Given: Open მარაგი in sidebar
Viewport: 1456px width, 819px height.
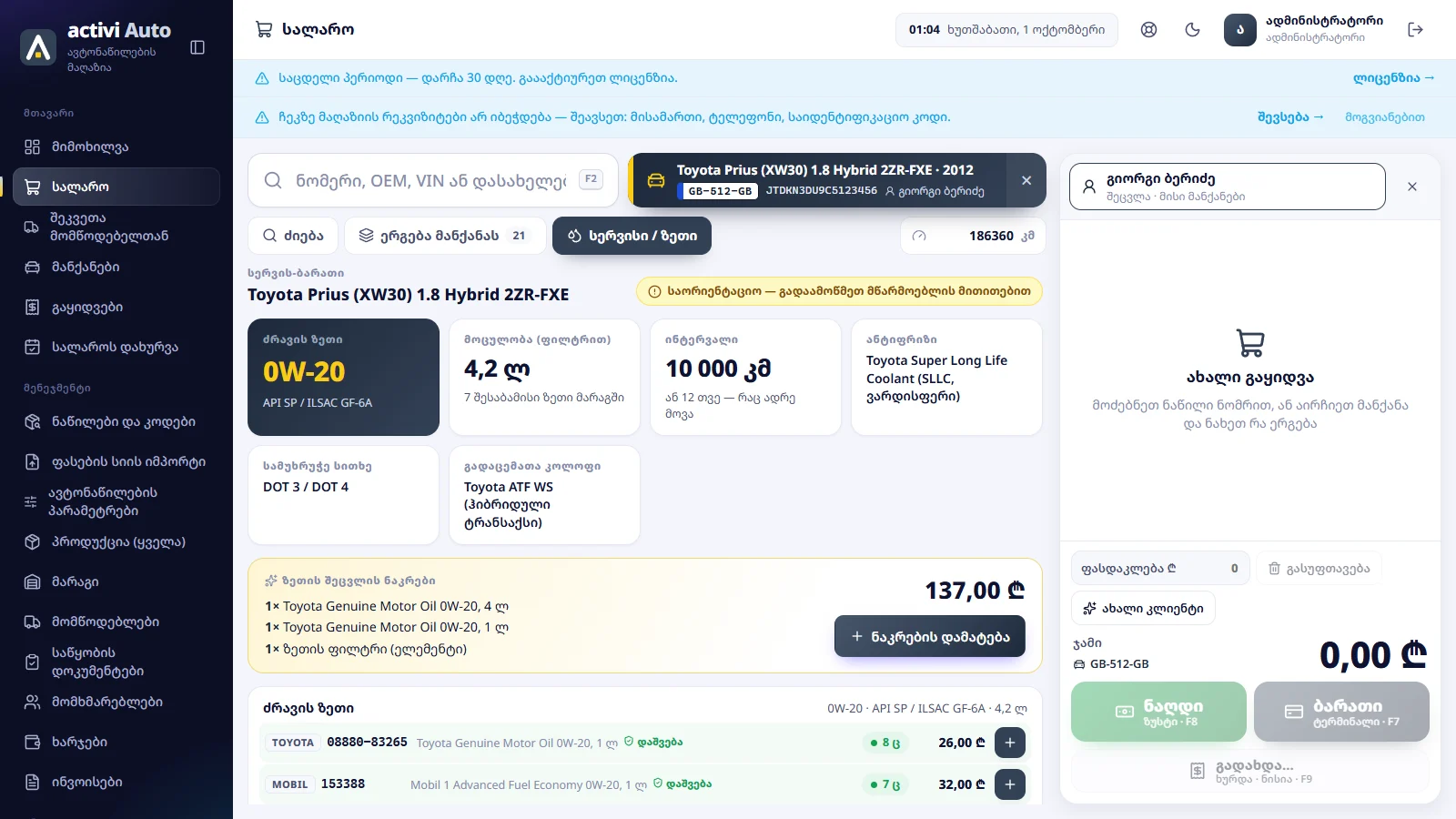Looking at the screenshot, I should [116, 581].
